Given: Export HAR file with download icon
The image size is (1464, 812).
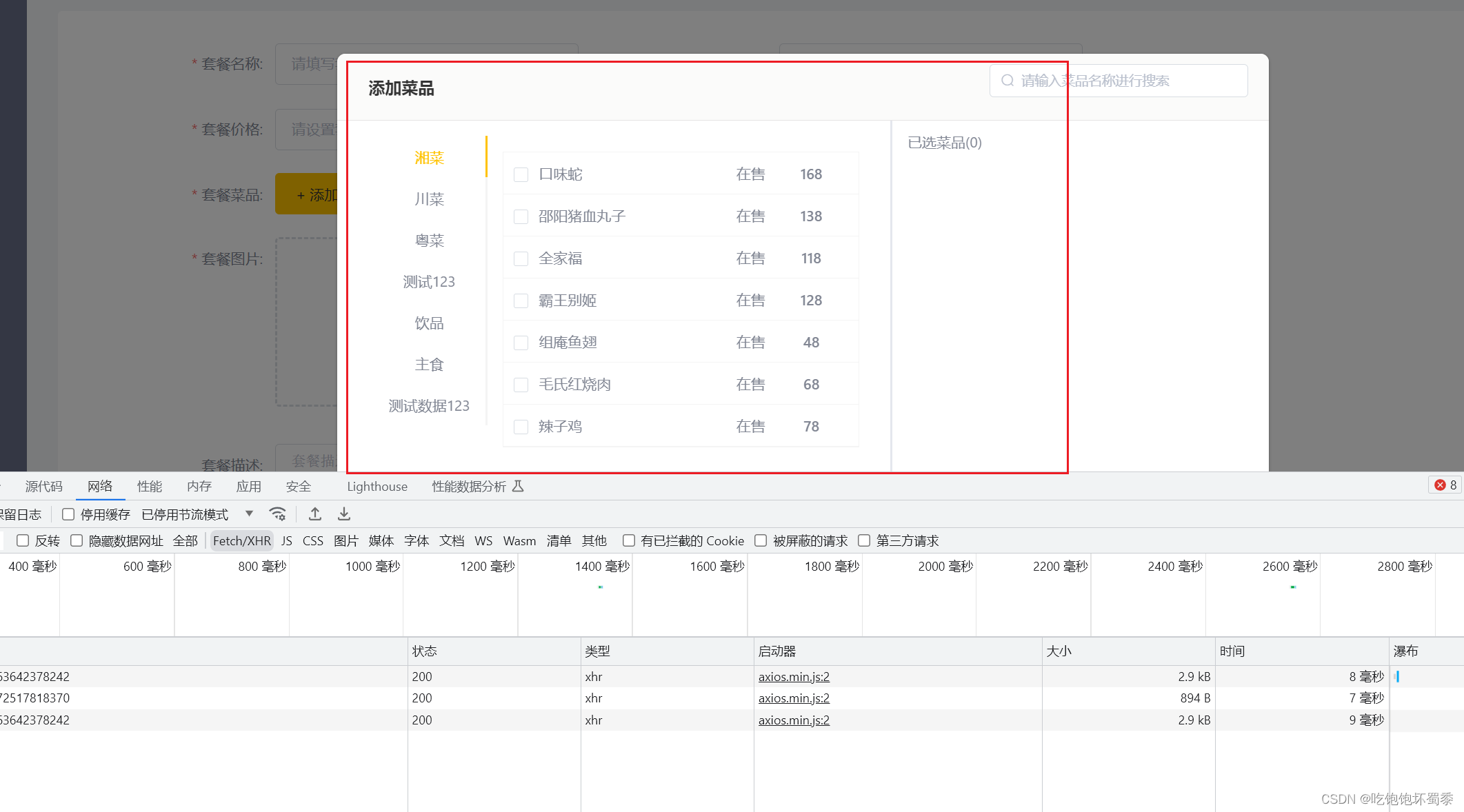Looking at the screenshot, I should [x=343, y=514].
